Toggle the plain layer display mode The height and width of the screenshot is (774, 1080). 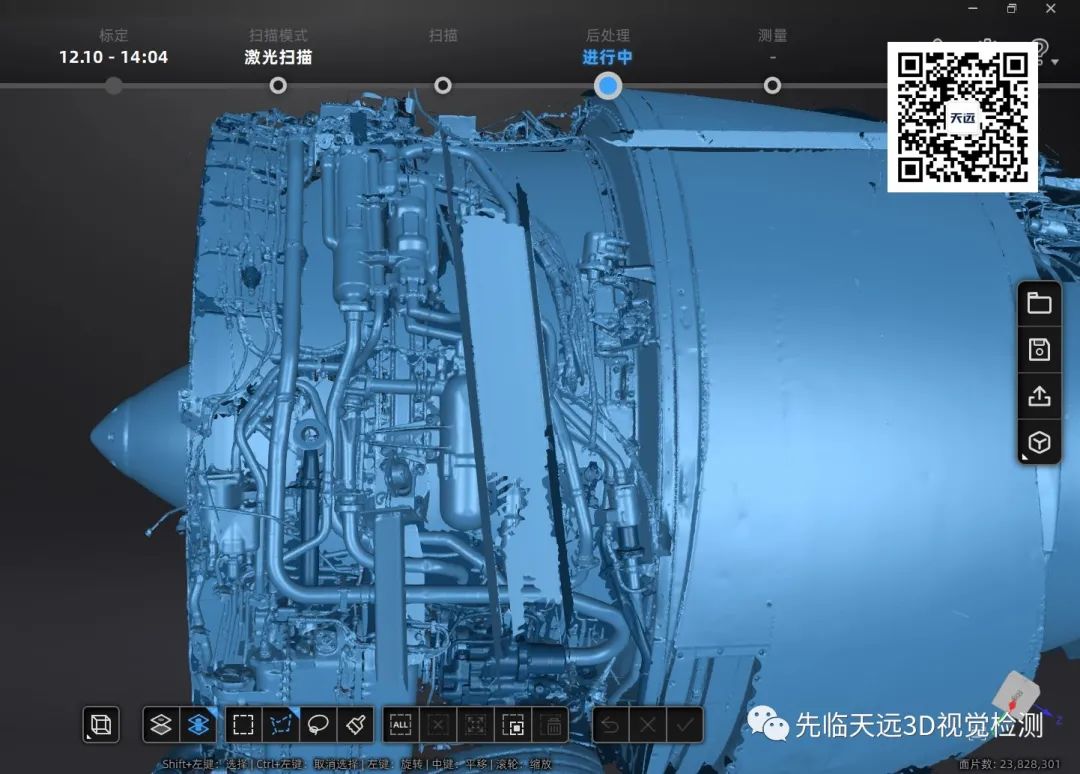pos(159,725)
